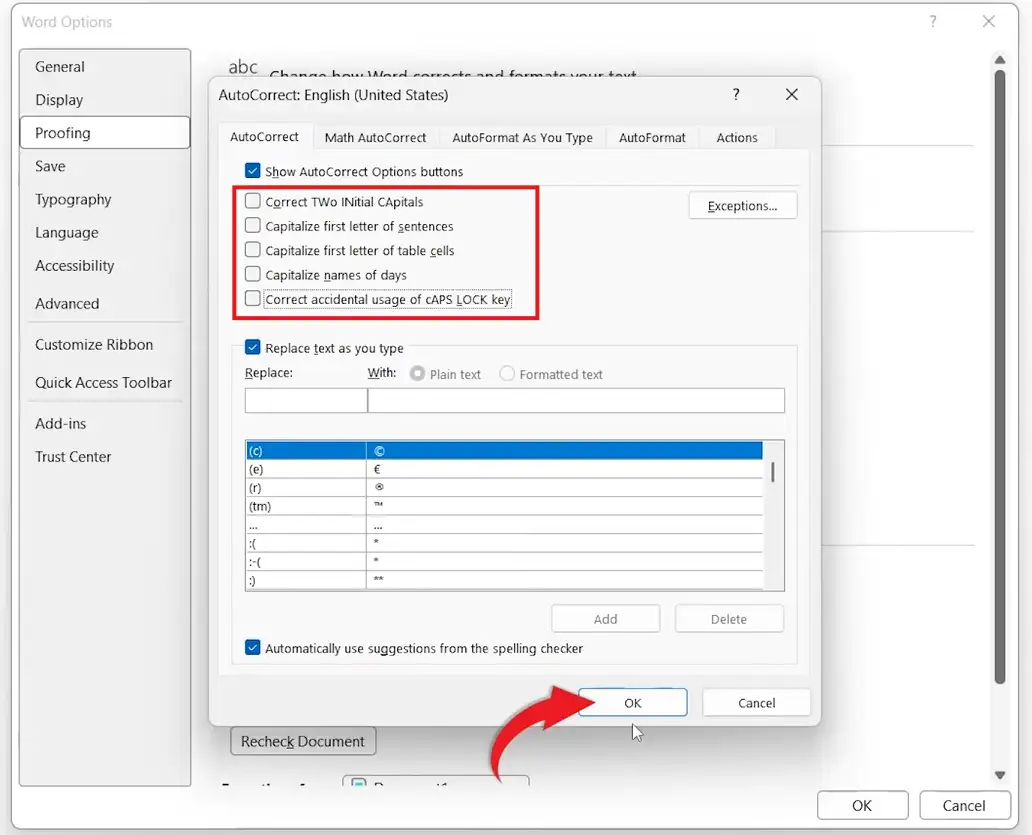Image resolution: width=1032 pixels, height=835 pixels.
Task: Open the Advanced options category
Action: click(105, 303)
